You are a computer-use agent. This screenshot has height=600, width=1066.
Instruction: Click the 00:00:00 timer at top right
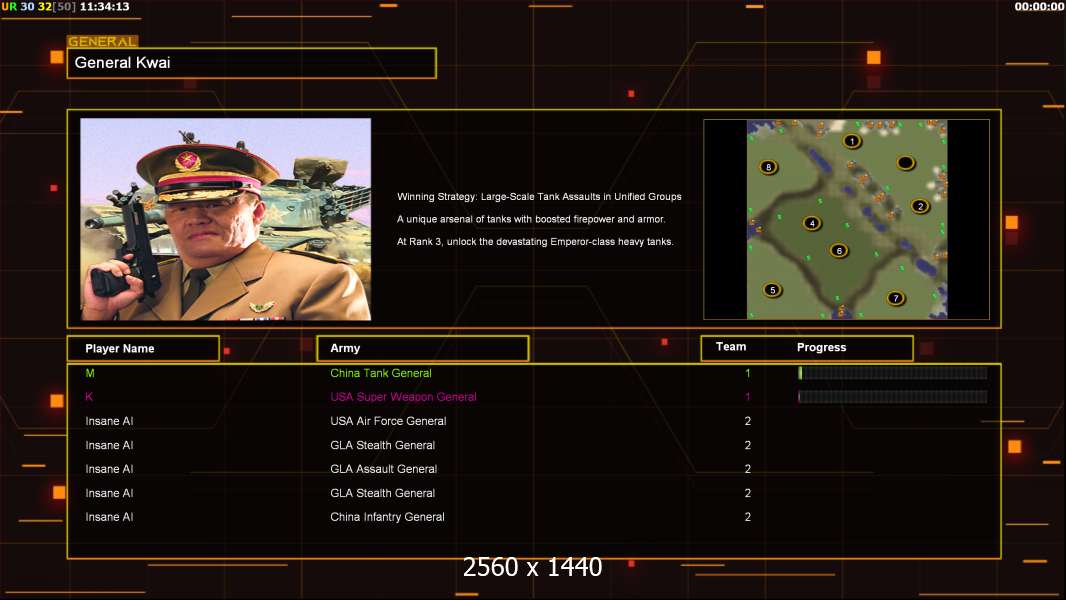point(1039,6)
